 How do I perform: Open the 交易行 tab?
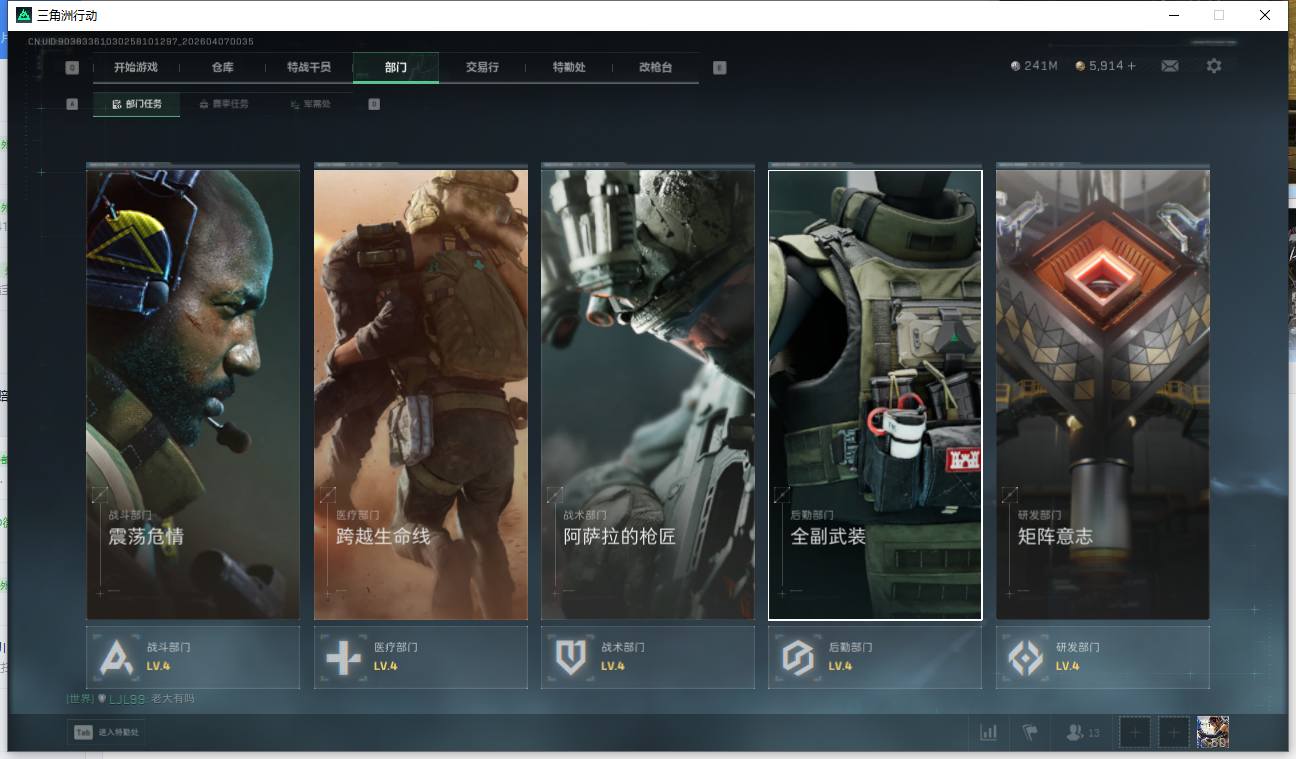482,67
